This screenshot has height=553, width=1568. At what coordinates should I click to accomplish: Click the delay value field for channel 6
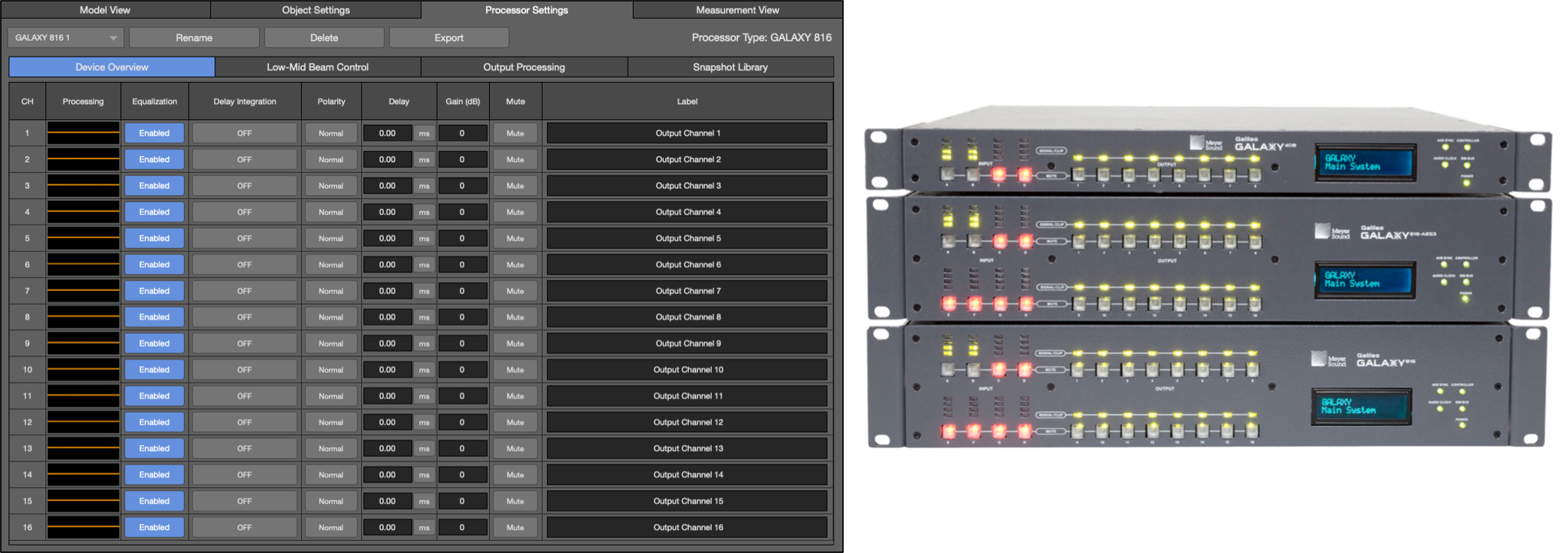coord(388,264)
